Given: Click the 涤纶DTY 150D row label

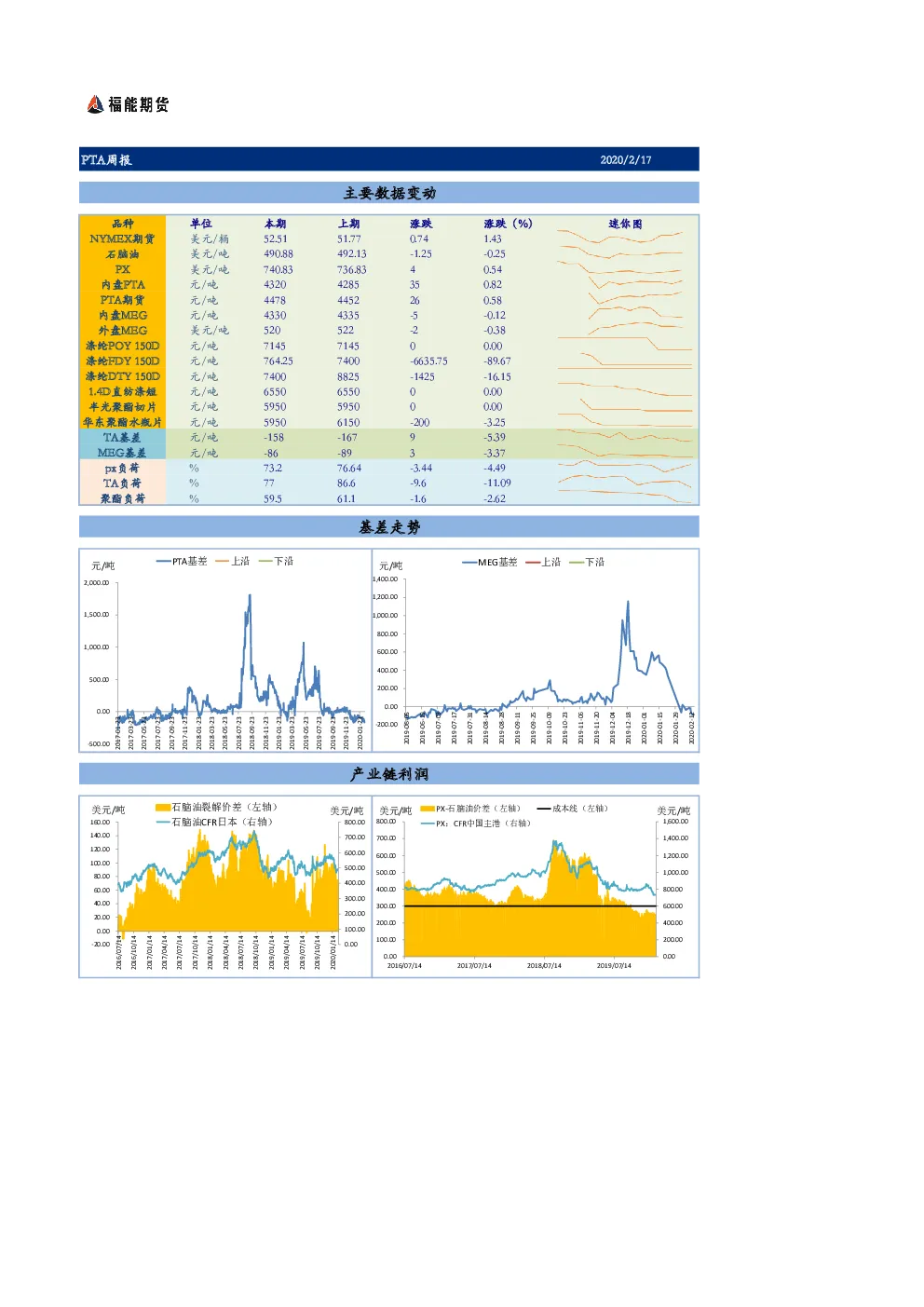Looking at the screenshot, I should click(x=123, y=376).
